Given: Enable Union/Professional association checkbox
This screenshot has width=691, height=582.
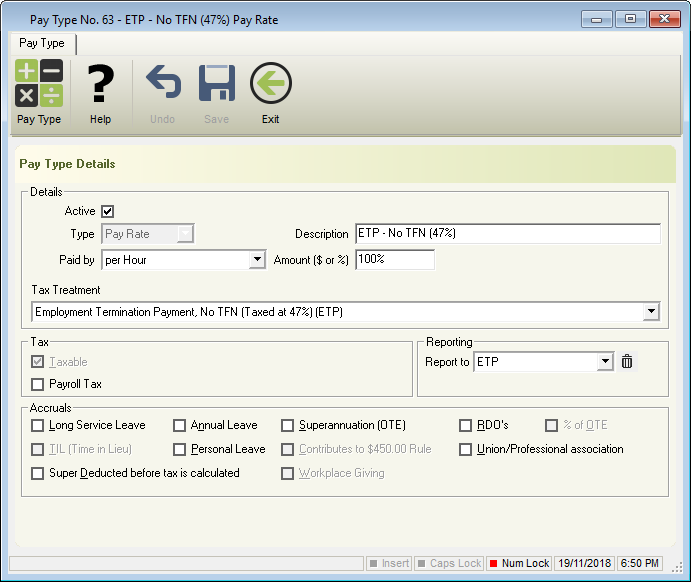Looking at the screenshot, I should pos(465,449).
